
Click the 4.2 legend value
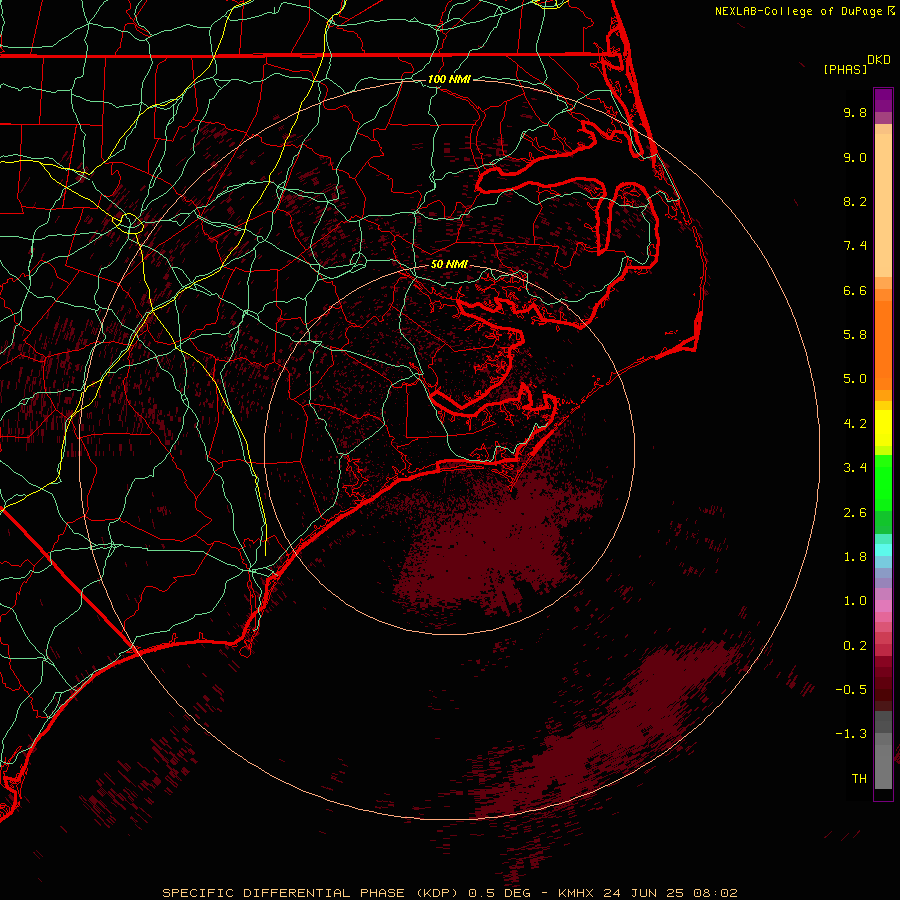pos(855,424)
